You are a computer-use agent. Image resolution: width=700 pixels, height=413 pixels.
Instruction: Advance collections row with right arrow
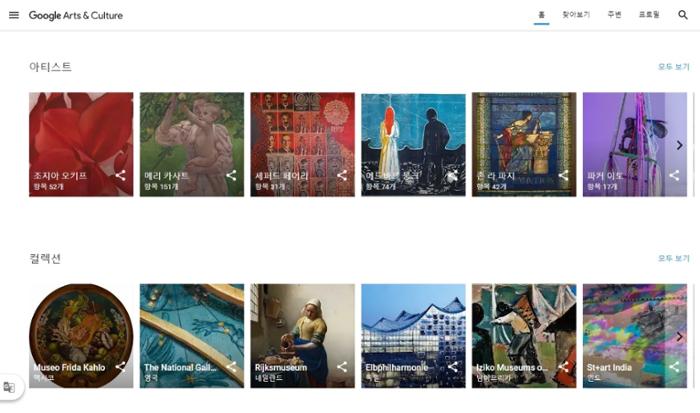[679, 336]
